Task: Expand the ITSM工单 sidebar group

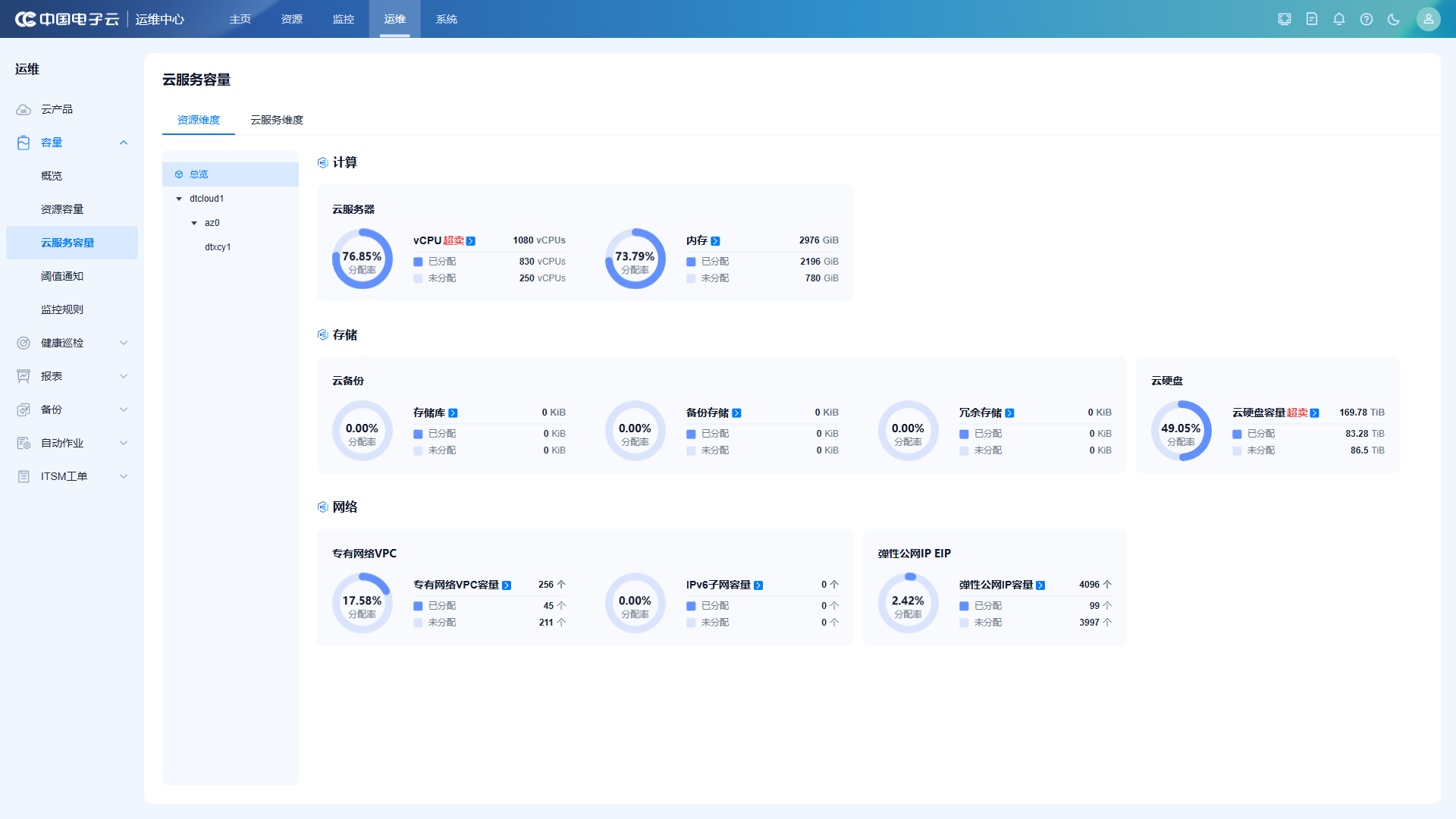Action: 124,476
